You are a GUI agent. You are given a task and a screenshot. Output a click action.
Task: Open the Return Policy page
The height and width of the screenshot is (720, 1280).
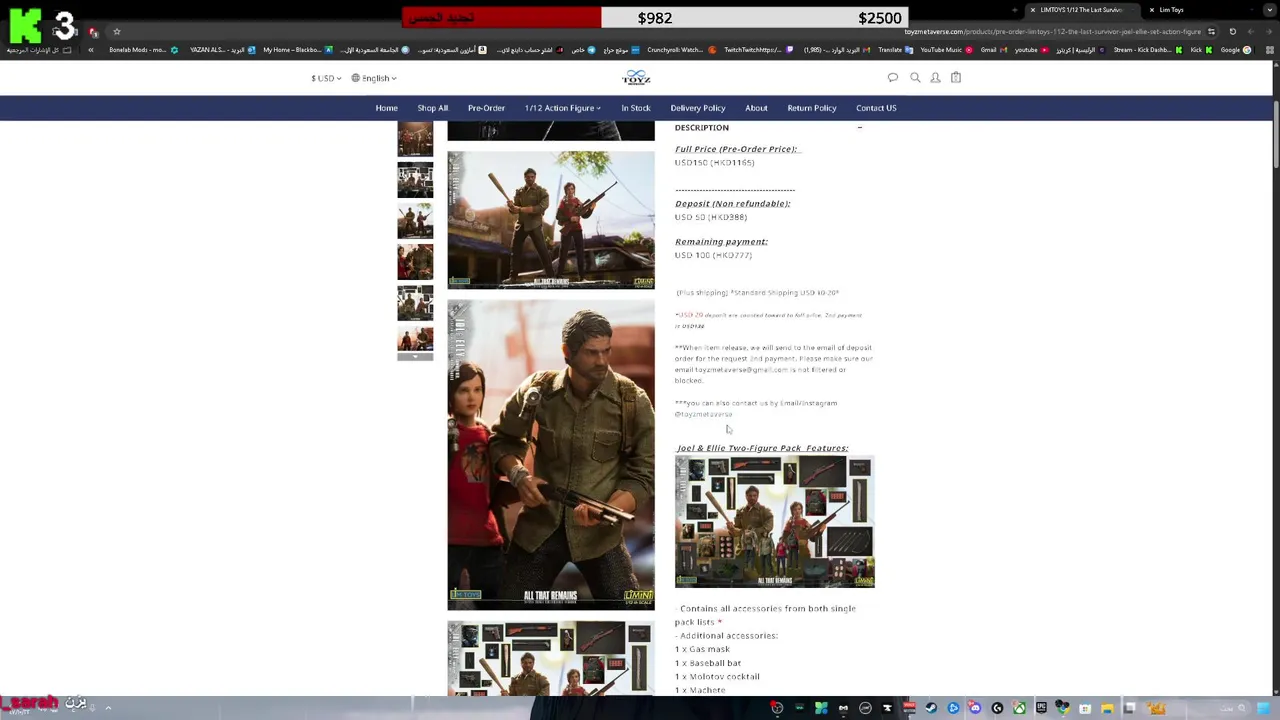click(x=811, y=108)
